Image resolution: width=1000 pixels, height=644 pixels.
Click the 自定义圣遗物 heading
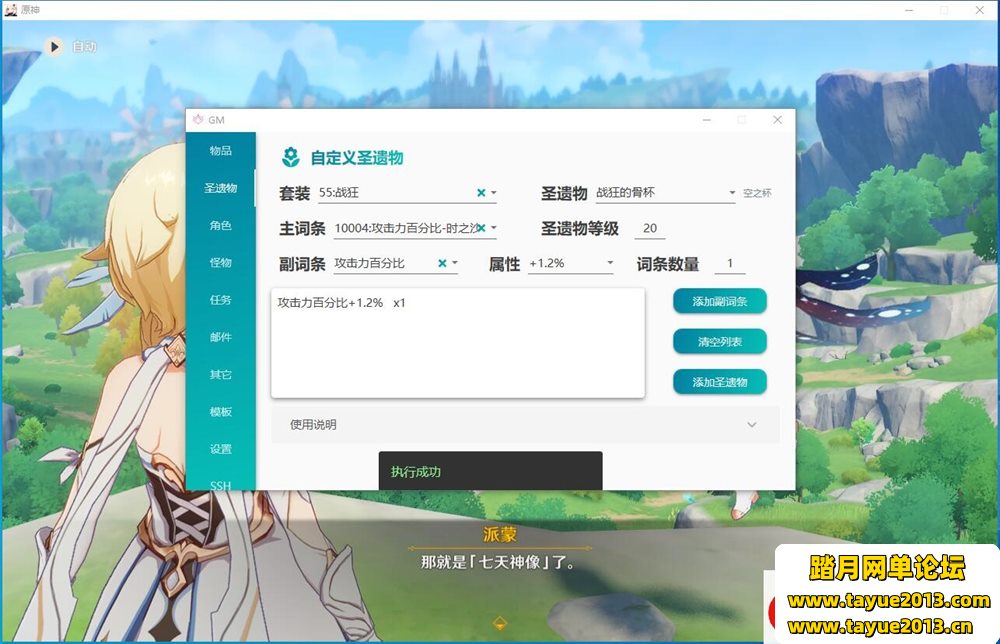click(x=357, y=158)
